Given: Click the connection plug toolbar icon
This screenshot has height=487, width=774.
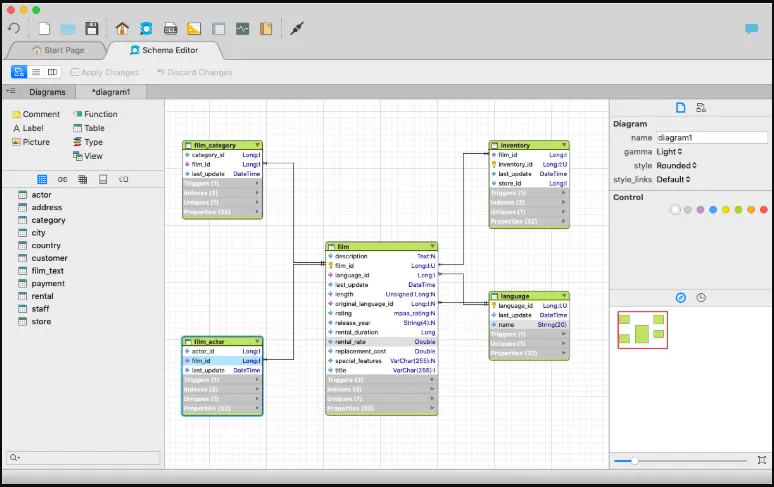Looking at the screenshot, I should click(x=297, y=29).
